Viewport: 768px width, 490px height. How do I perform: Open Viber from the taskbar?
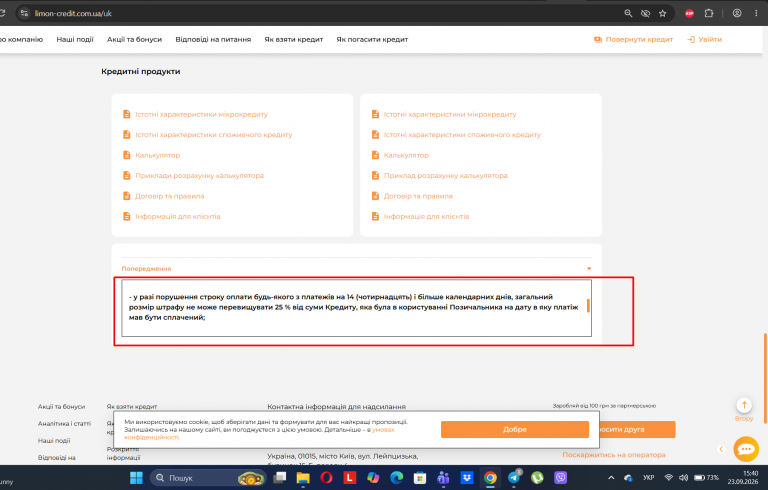(560, 478)
